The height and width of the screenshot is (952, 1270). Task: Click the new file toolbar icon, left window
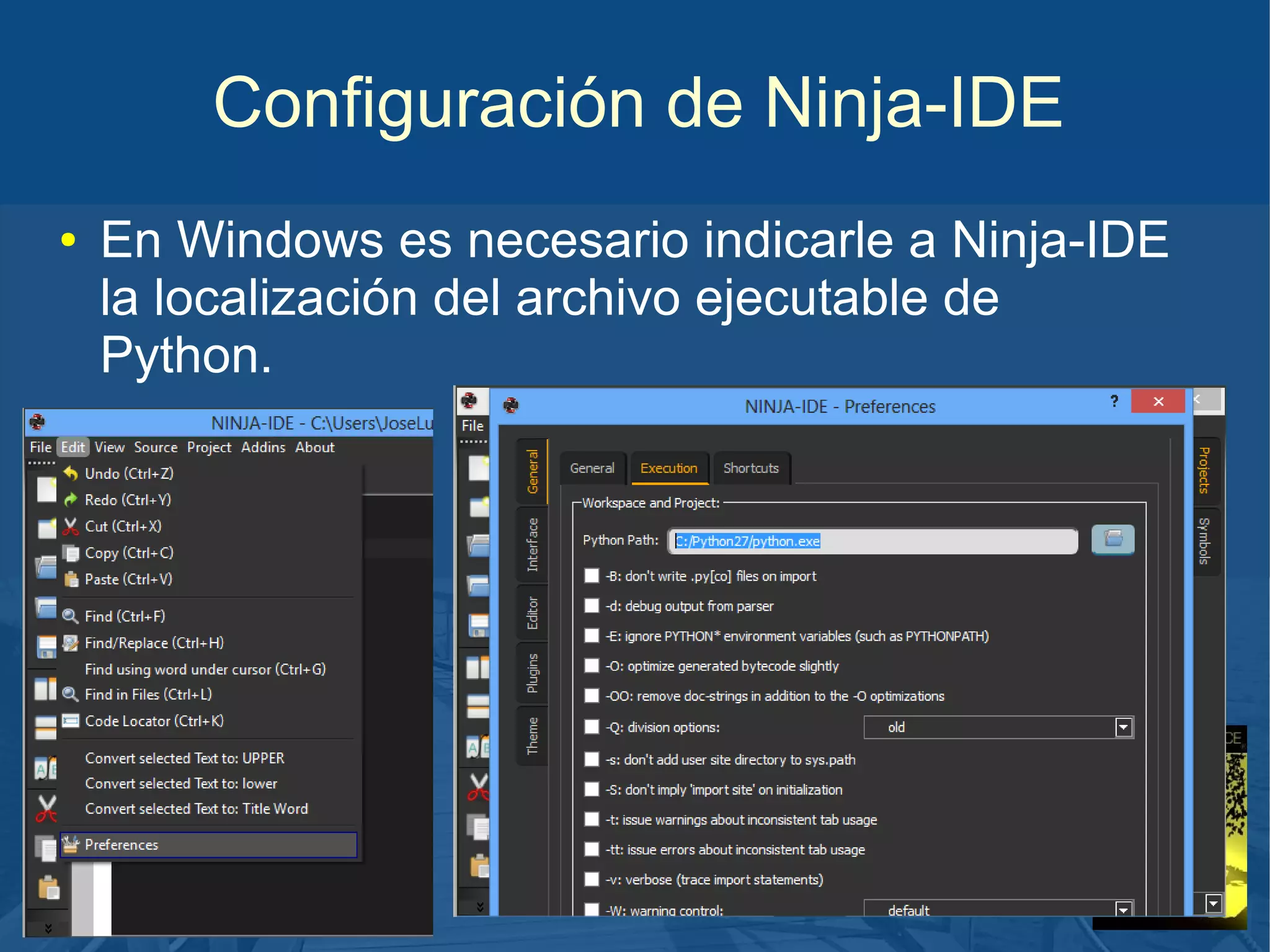47,489
